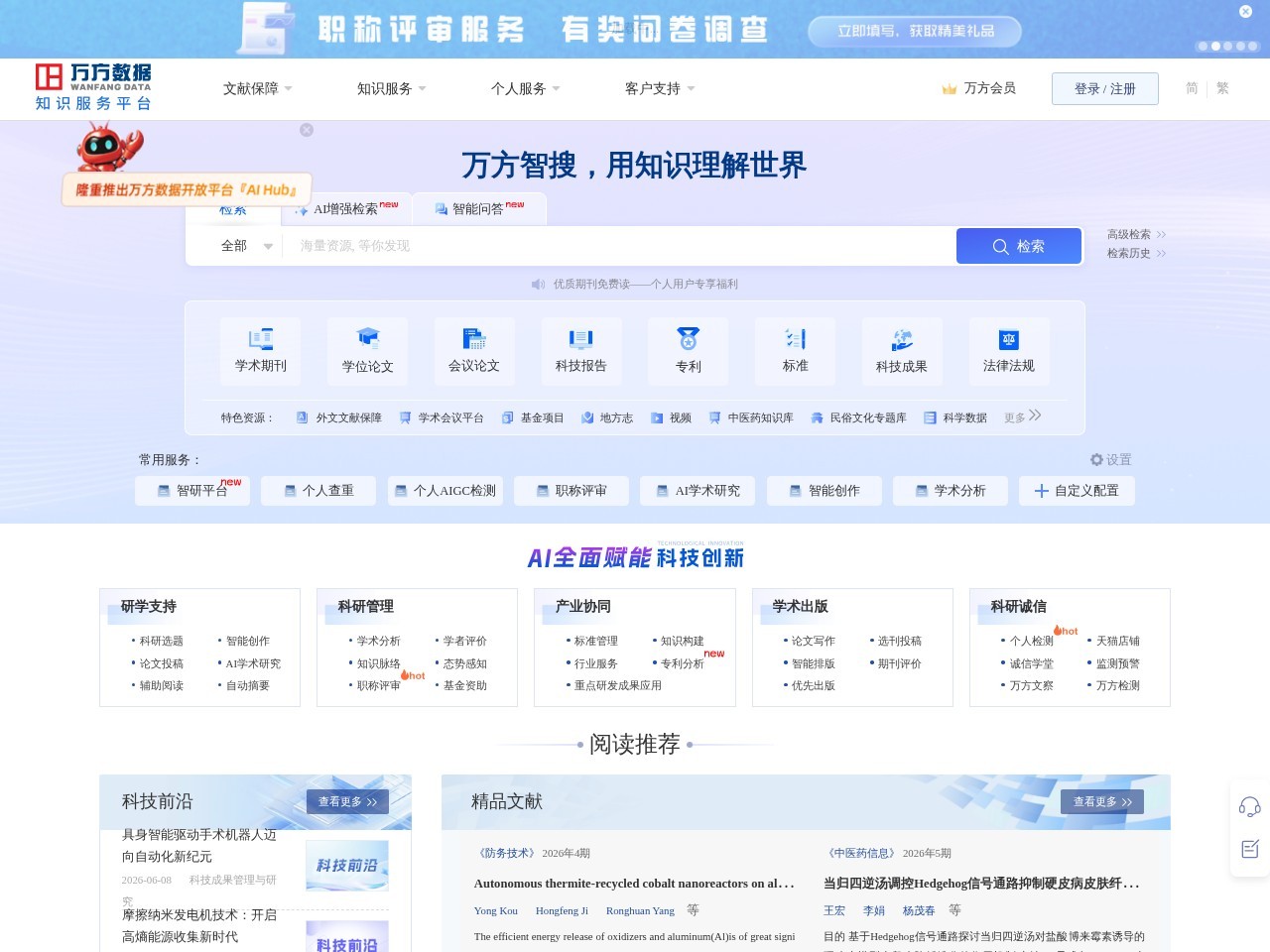Click the headset customer service icon

(x=1250, y=806)
